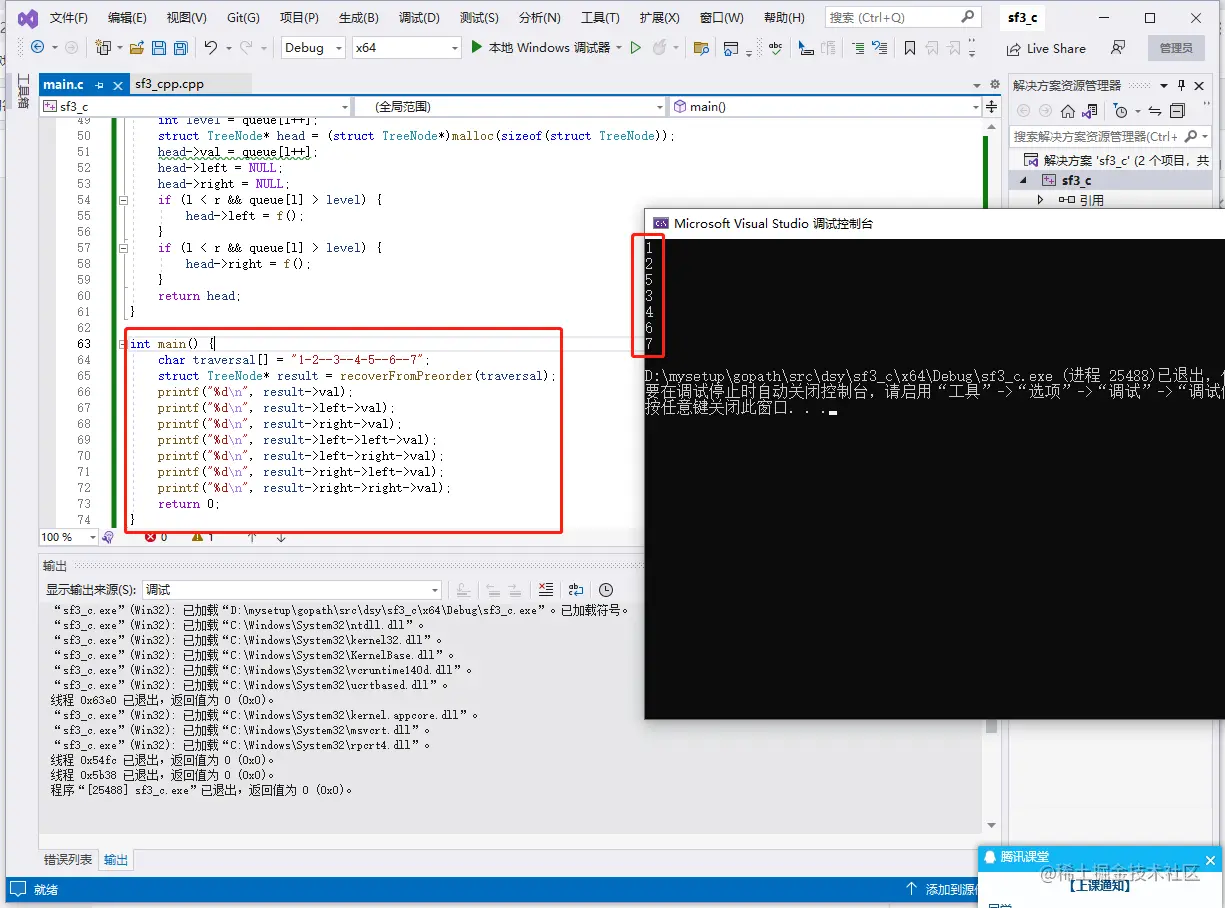This screenshot has height=908, width=1225.
Task: Save main.c with the single floppy disk icon
Action: click(x=159, y=48)
